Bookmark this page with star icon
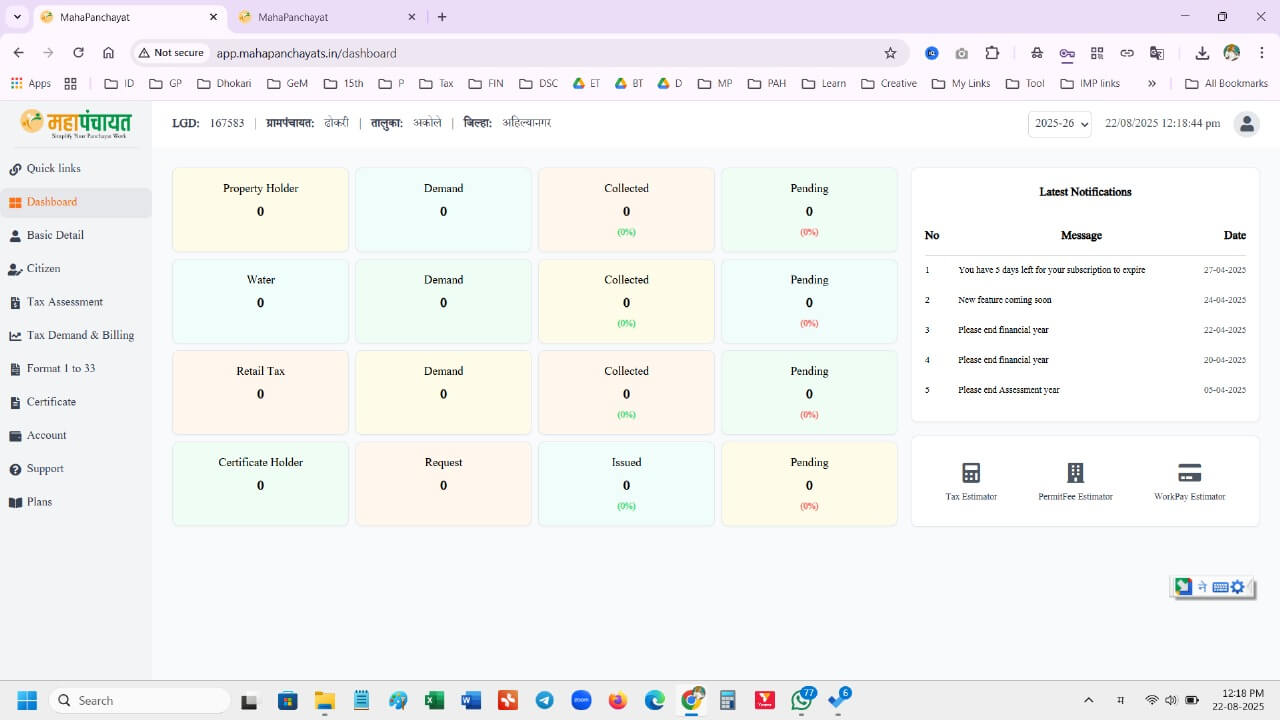 point(890,53)
